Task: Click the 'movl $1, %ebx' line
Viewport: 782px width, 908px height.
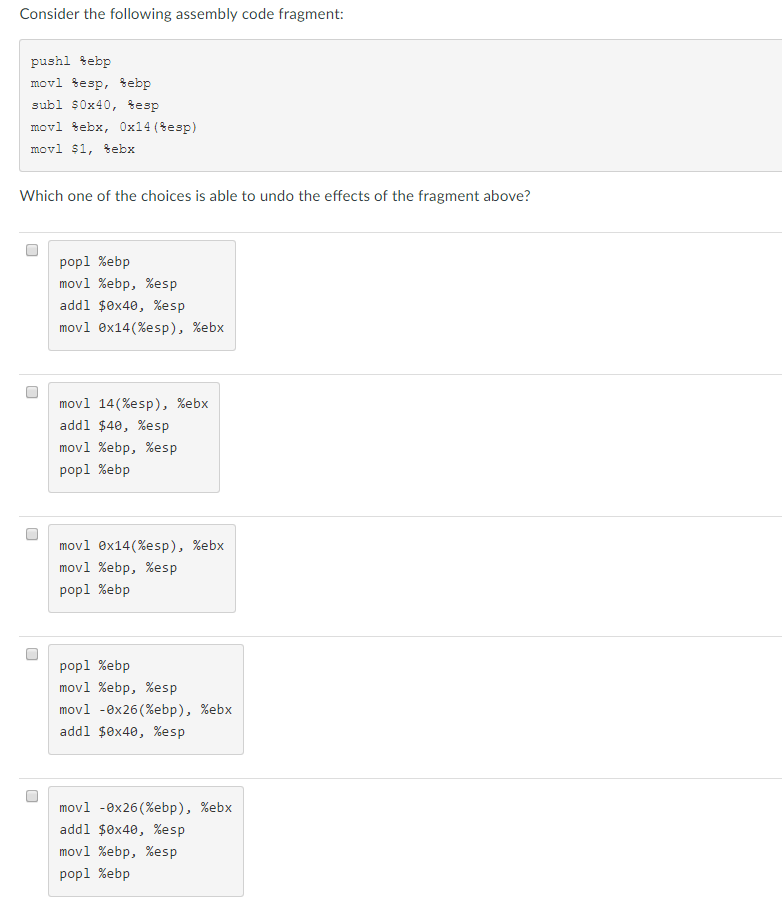Action: click(83, 149)
